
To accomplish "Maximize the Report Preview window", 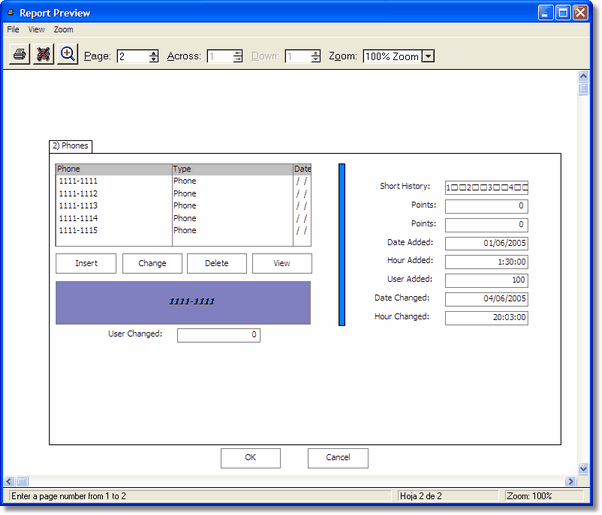I will tap(563, 13).
